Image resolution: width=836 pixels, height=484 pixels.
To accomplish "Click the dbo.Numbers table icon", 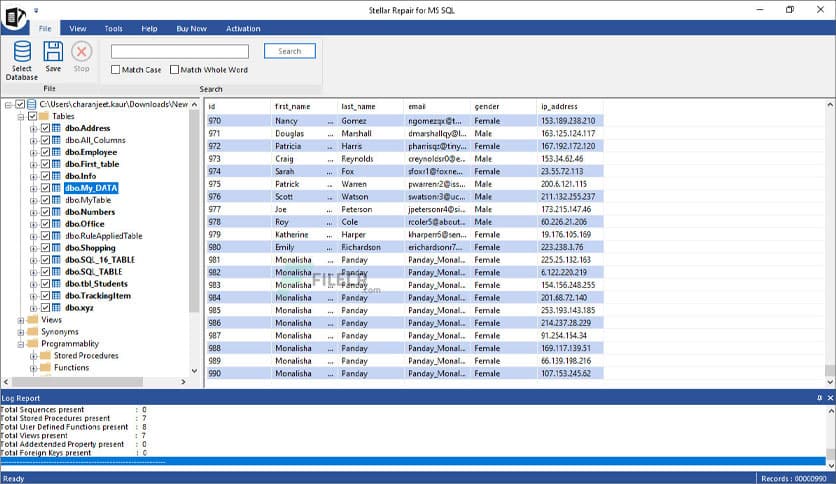I will pyautogui.click(x=56, y=212).
